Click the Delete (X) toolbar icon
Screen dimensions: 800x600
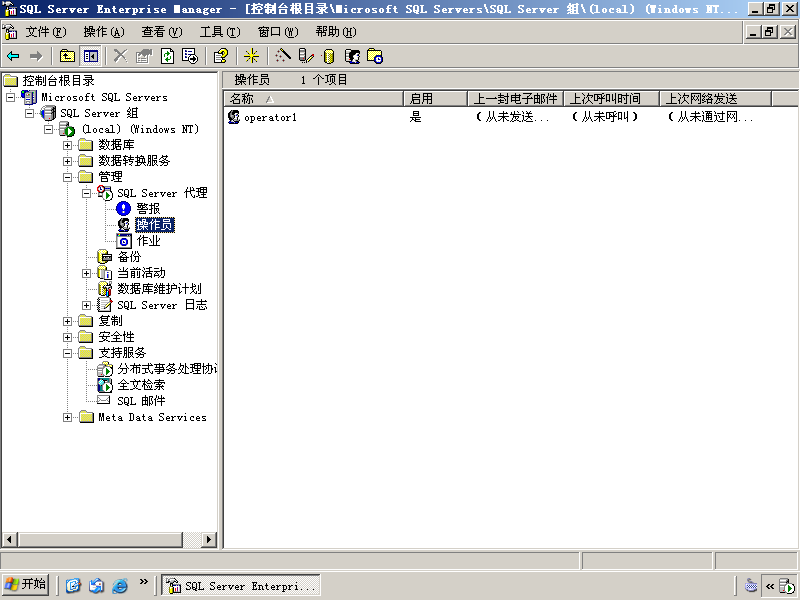120,56
